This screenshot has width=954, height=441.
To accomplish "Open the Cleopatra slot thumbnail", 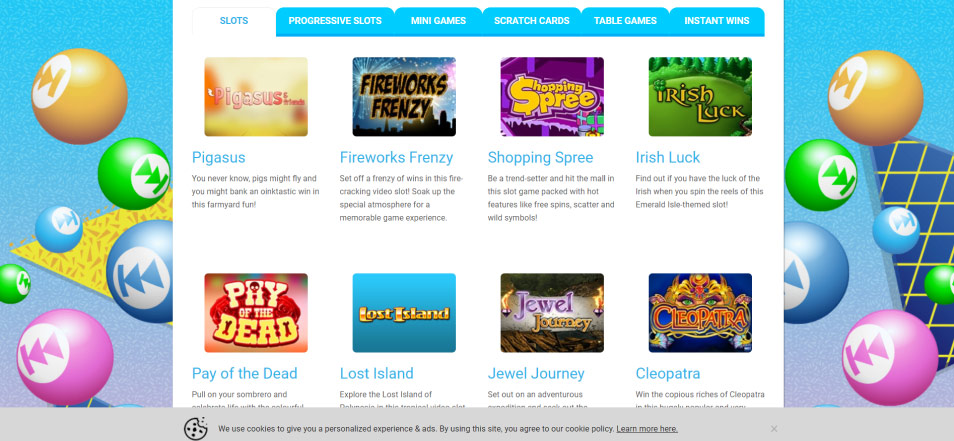I will click(x=700, y=313).
